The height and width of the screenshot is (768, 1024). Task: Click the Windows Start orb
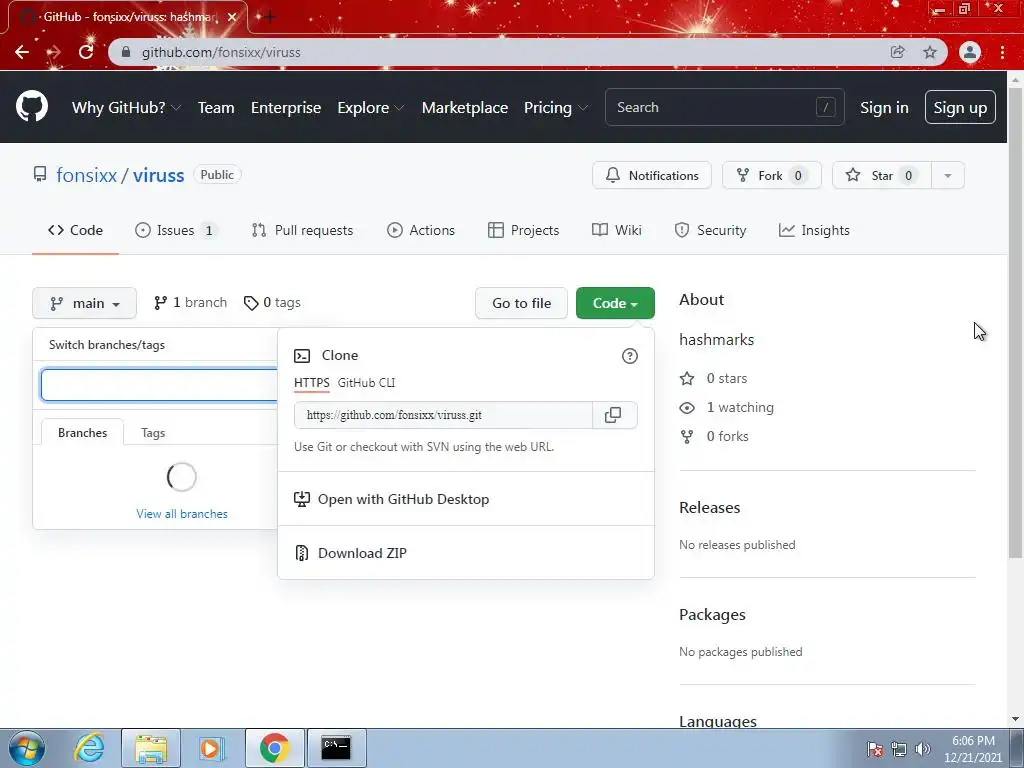point(27,748)
